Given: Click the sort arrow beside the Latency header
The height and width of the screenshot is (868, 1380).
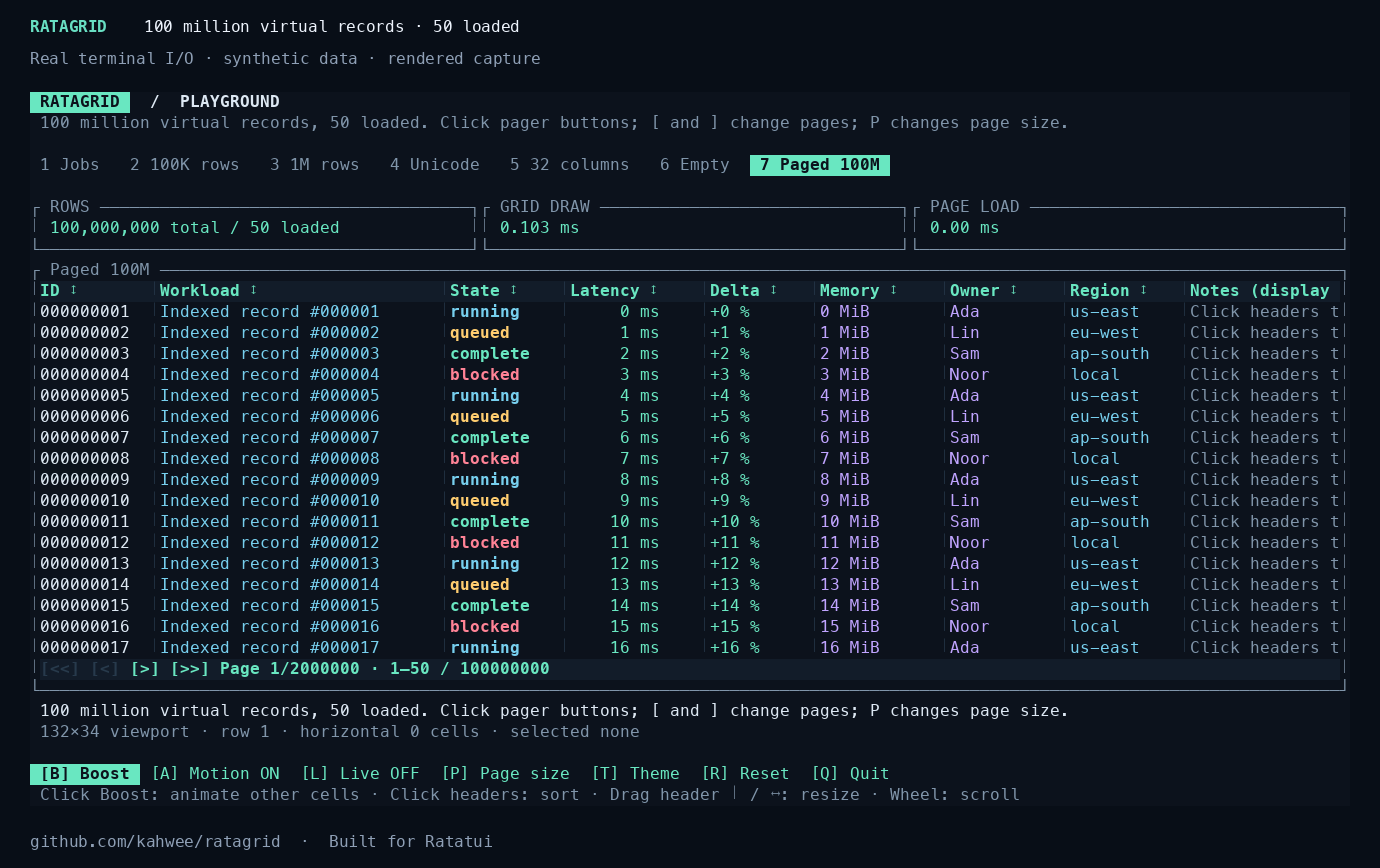Looking at the screenshot, I should pos(654,290).
